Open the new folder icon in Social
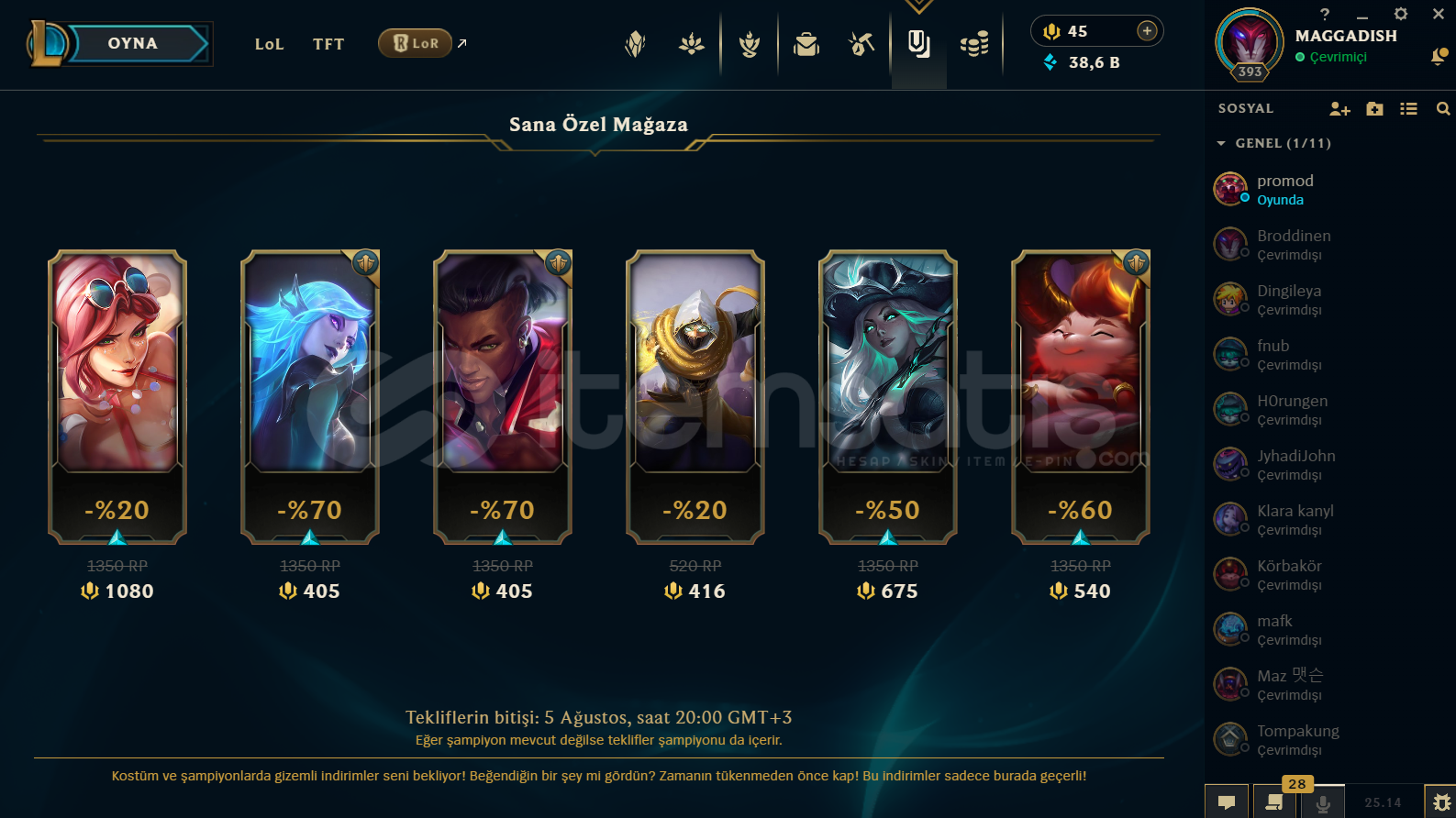Image resolution: width=1456 pixels, height=818 pixels. 1374,109
